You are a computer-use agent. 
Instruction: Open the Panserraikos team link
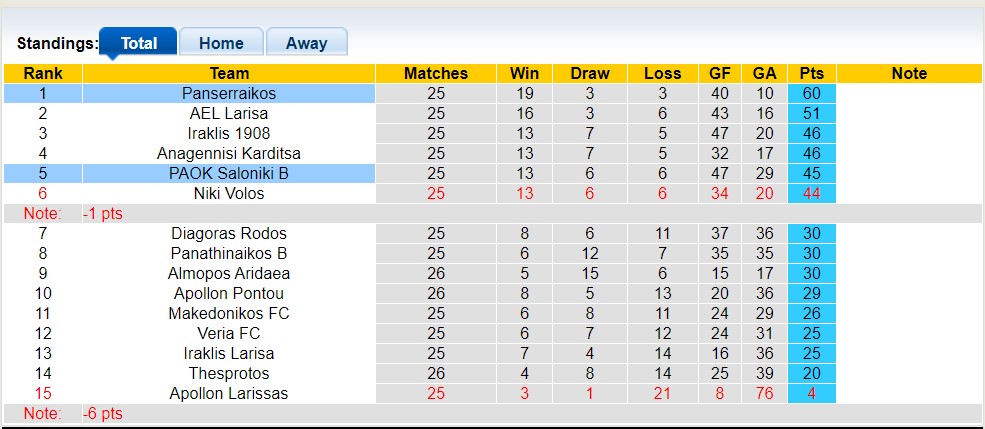pos(229,93)
